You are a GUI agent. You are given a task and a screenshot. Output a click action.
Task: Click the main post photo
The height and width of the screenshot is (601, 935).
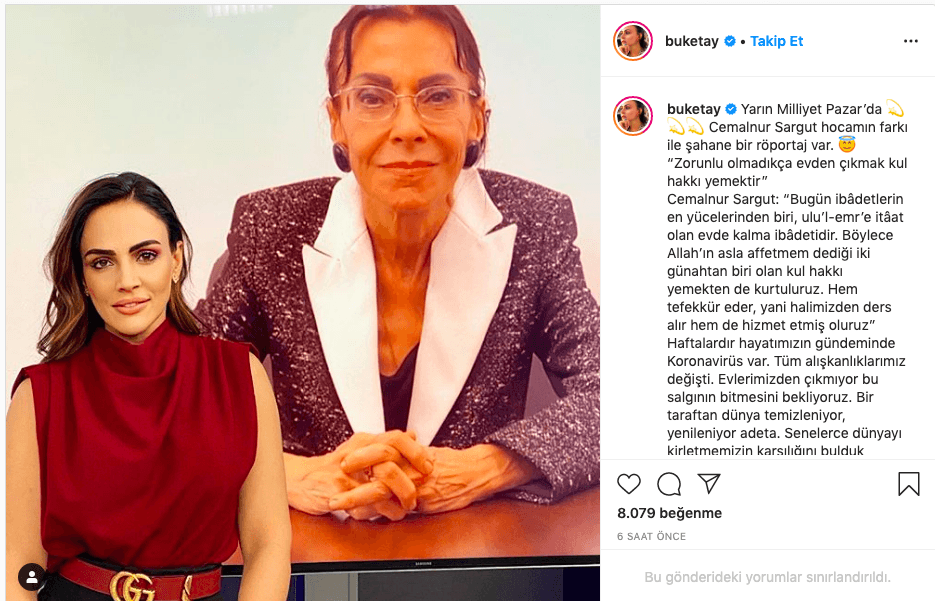click(303, 300)
